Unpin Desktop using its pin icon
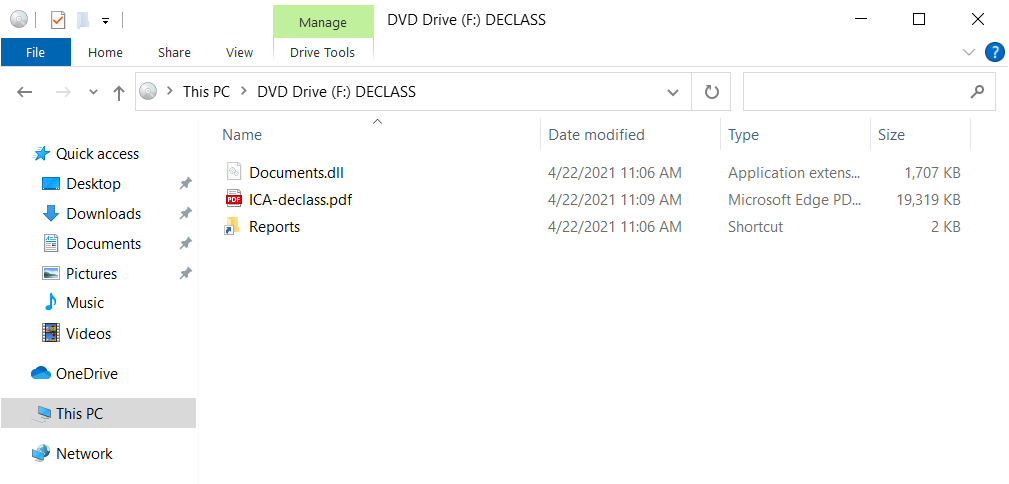Image resolution: width=1009 pixels, height=484 pixels. pyautogui.click(x=185, y=184)
